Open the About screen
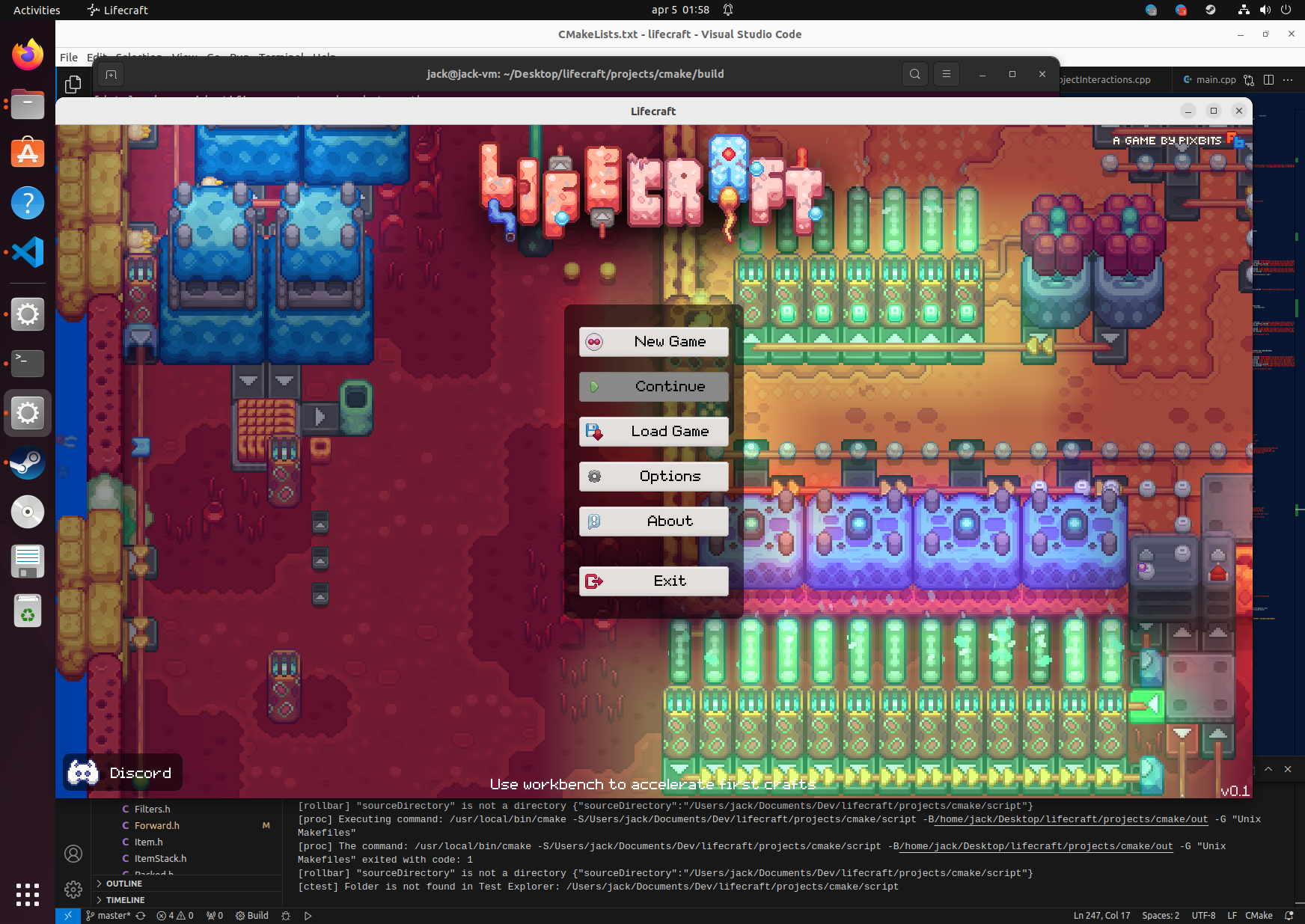Viewport: 1305px width, 924px height. click(653, 521)
